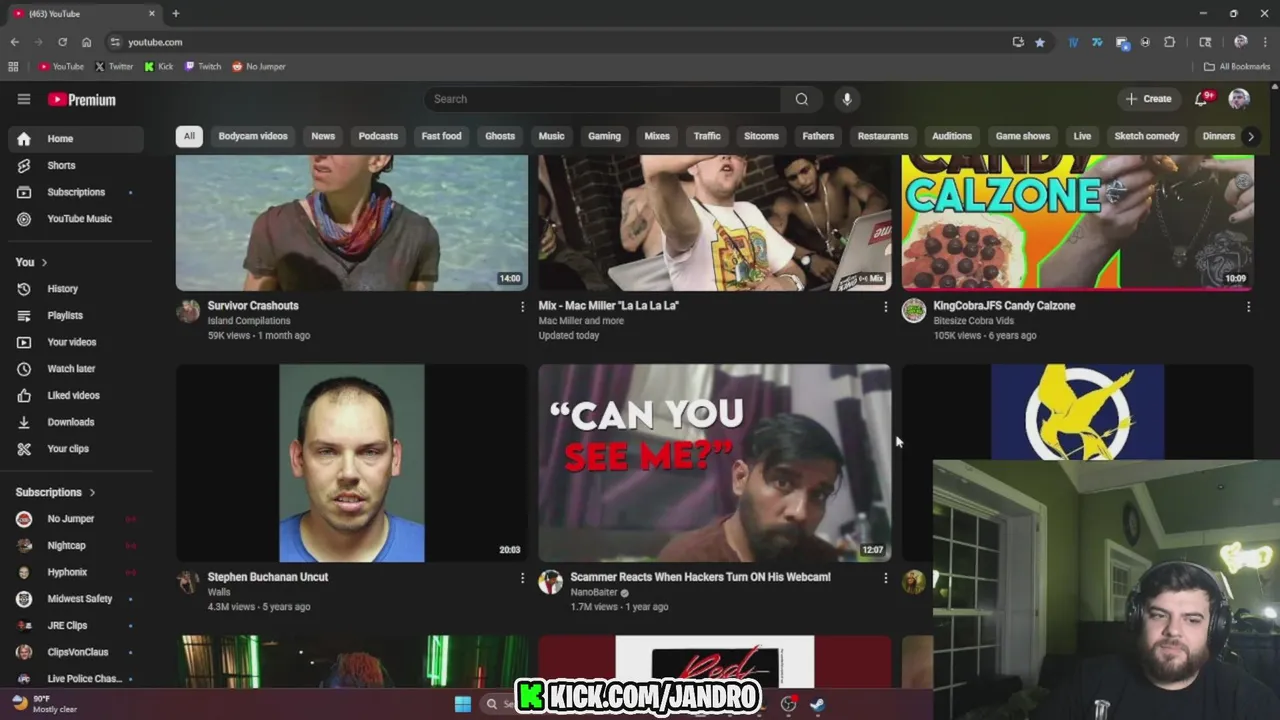Click the Chrome profile avatar

(x=1241, y=42)
